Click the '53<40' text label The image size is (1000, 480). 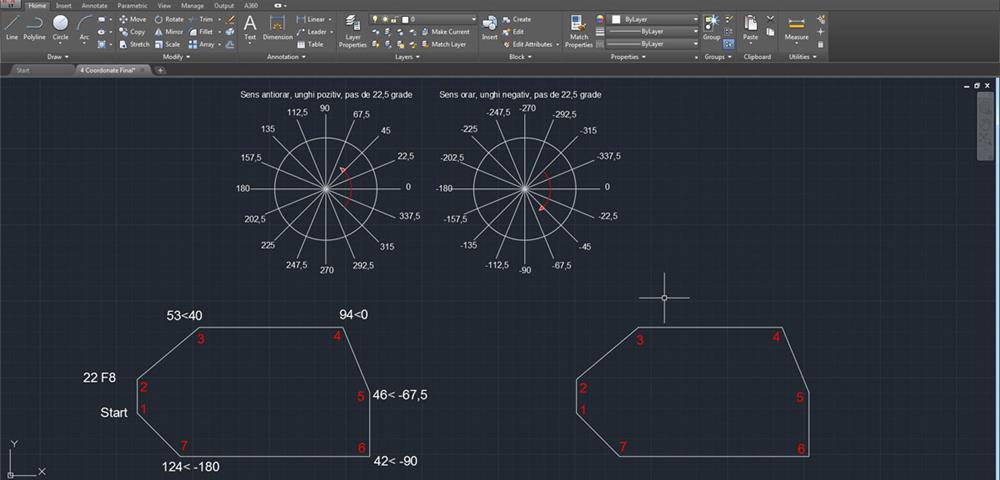185,315
